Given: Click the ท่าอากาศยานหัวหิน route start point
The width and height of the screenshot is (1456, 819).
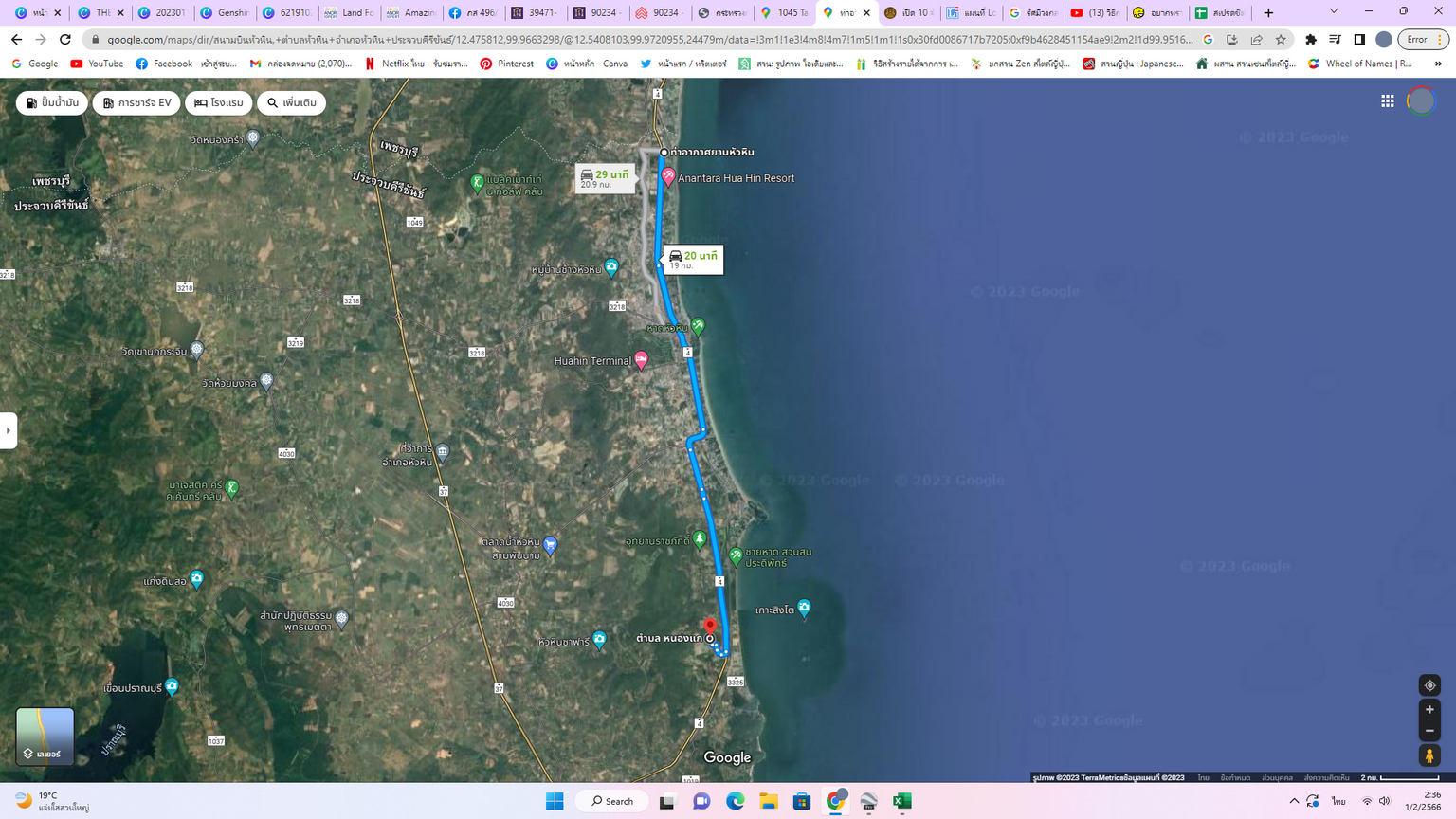Looking at the screenshot, I should [x=664, y=152].
